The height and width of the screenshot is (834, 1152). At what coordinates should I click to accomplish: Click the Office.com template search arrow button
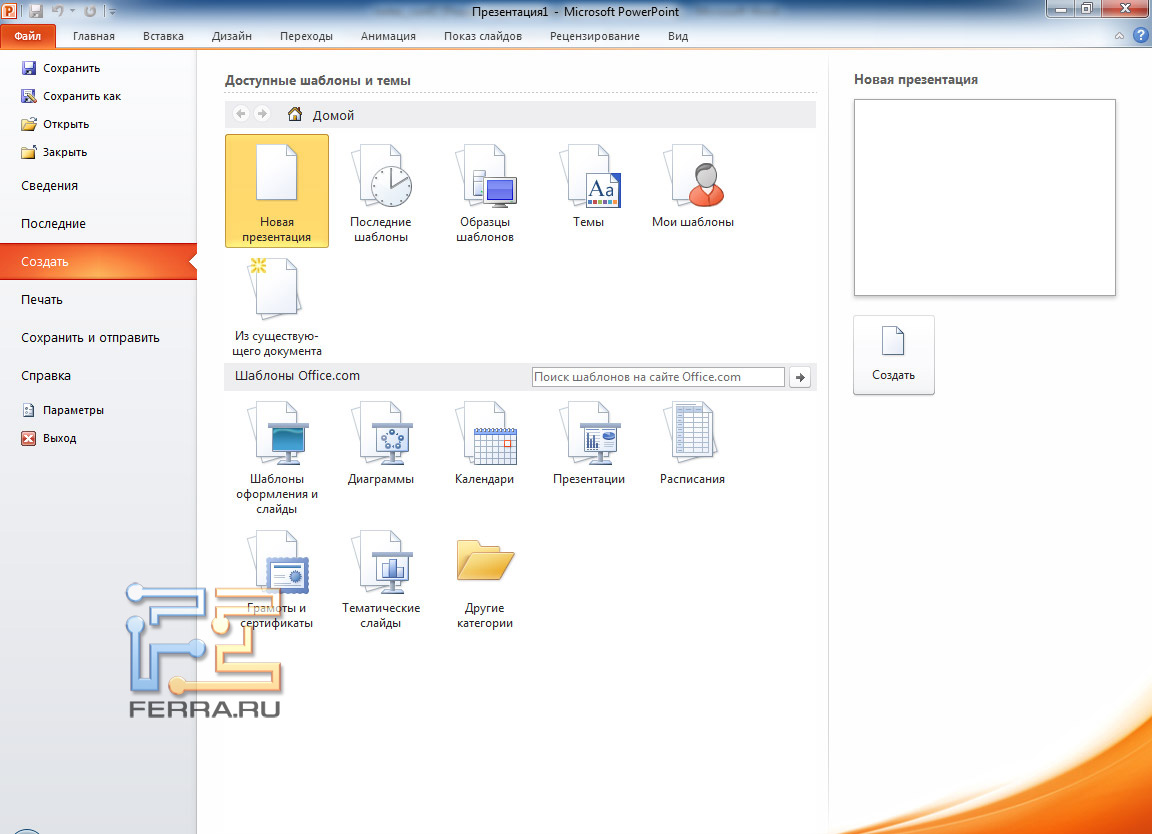coord(800,377)
